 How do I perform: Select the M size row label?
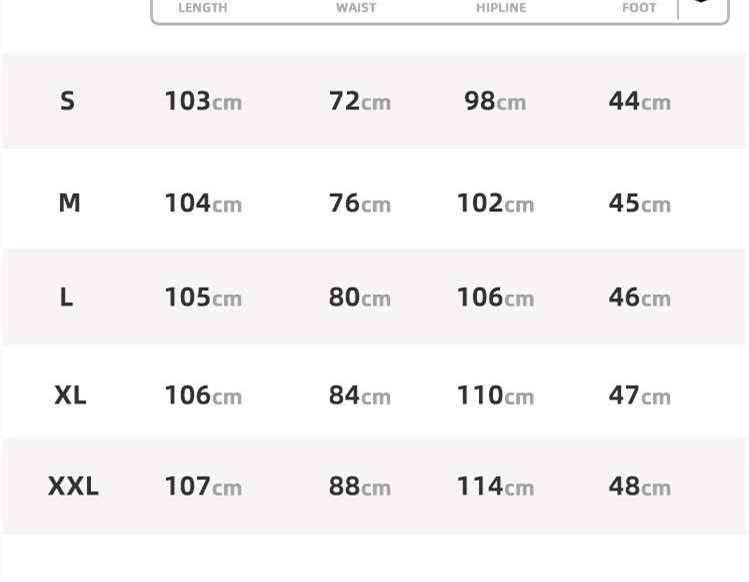69,203
